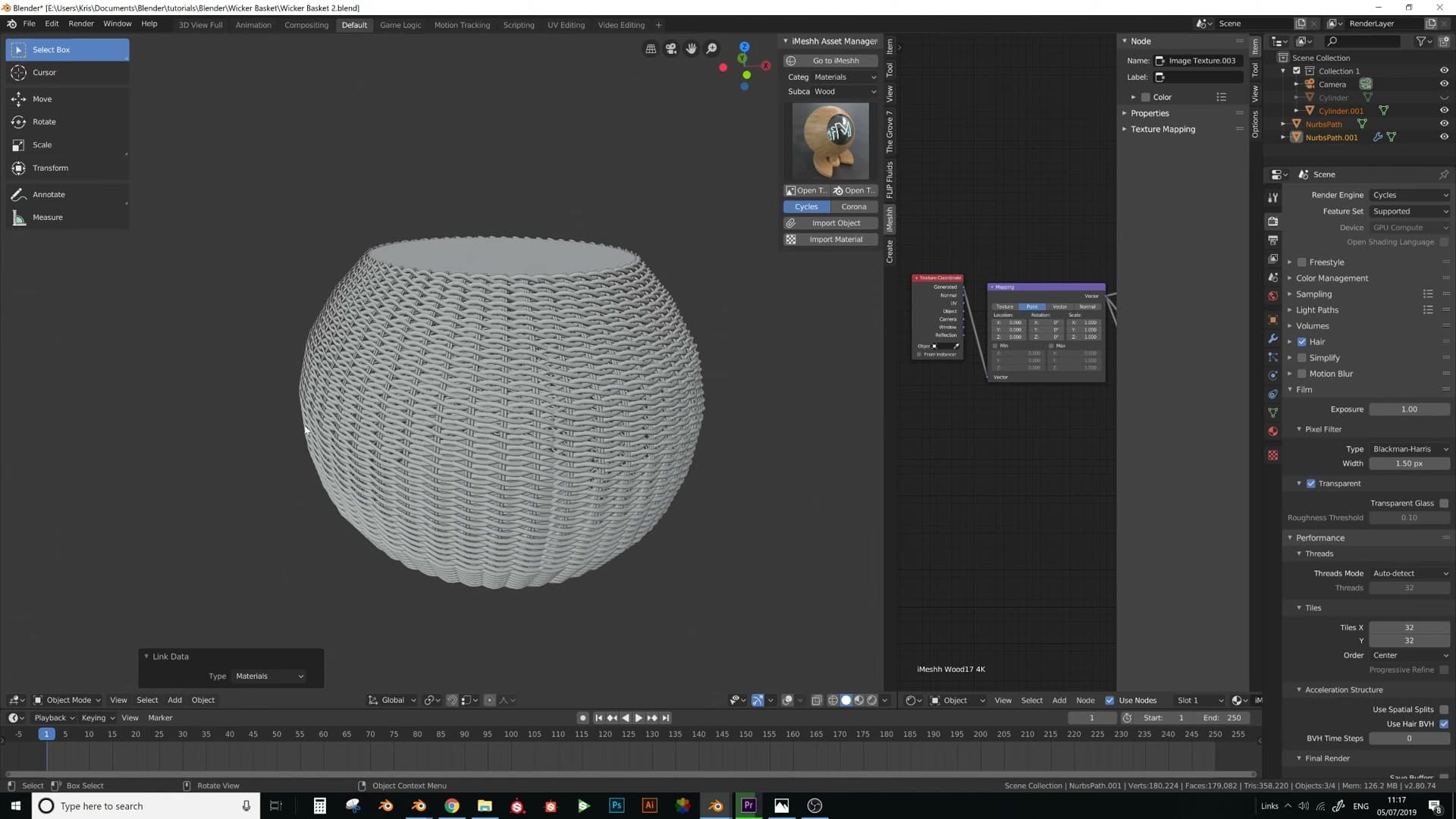Toggle the Use Nodes checkbox
The height and width of the screenshot is (819, 1456).
point(1109,701)
